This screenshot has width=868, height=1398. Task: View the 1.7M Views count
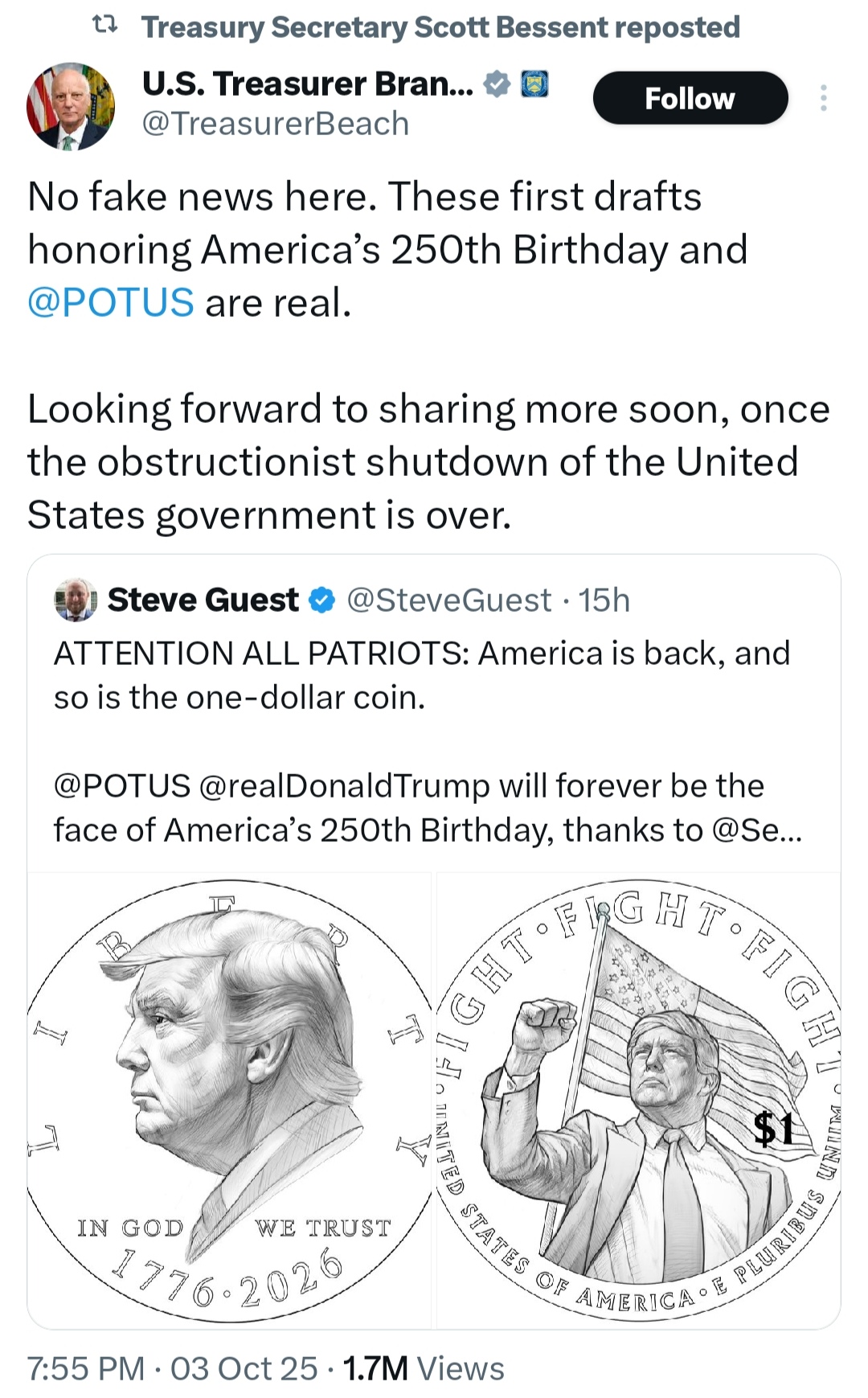424,1368
